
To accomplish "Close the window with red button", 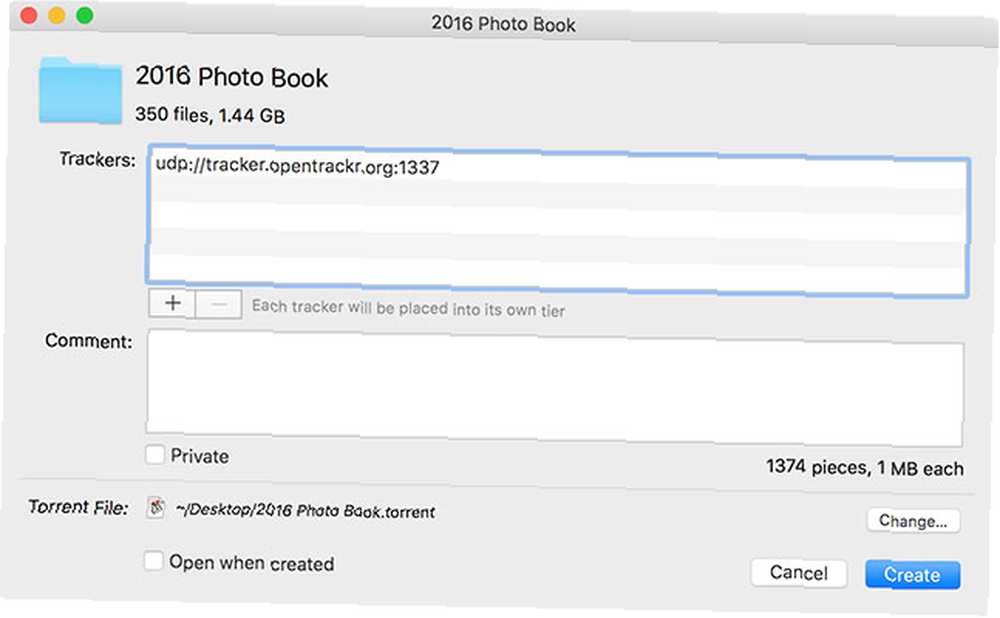I will click(x=29, y=15).
